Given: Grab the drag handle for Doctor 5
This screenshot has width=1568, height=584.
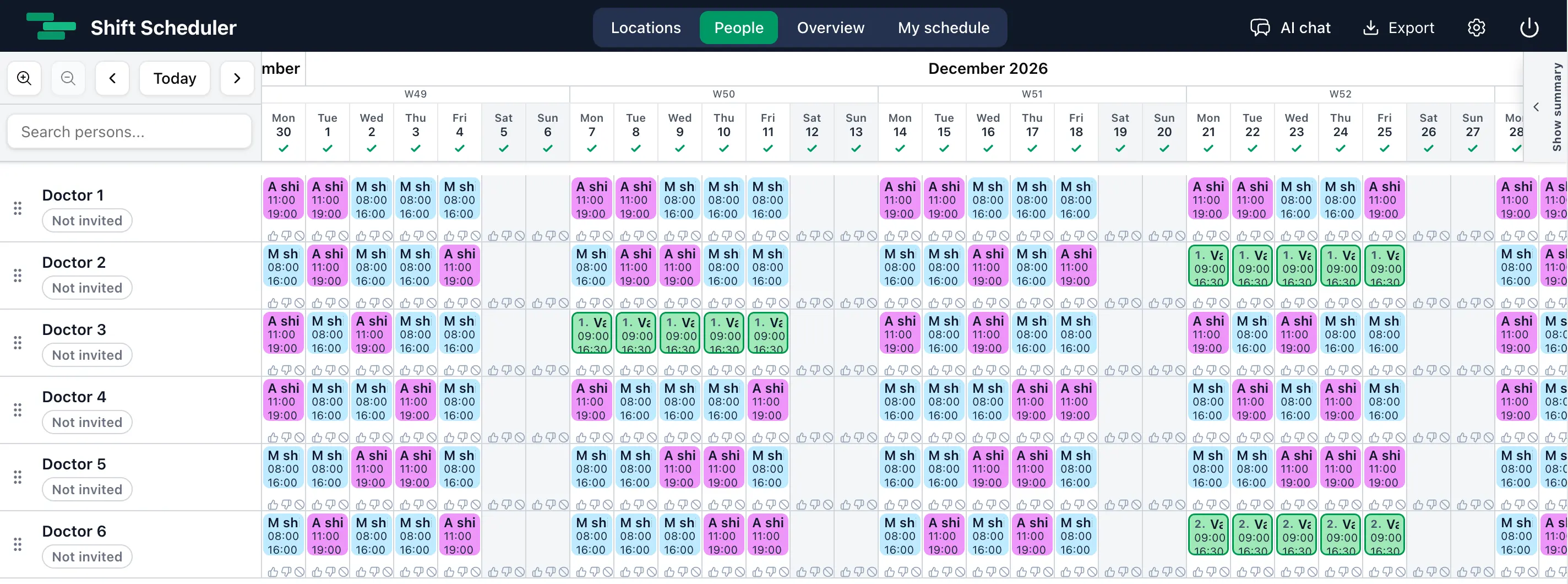Looking at the screenshot, I should pyautogui.click(x=18, y=477).
